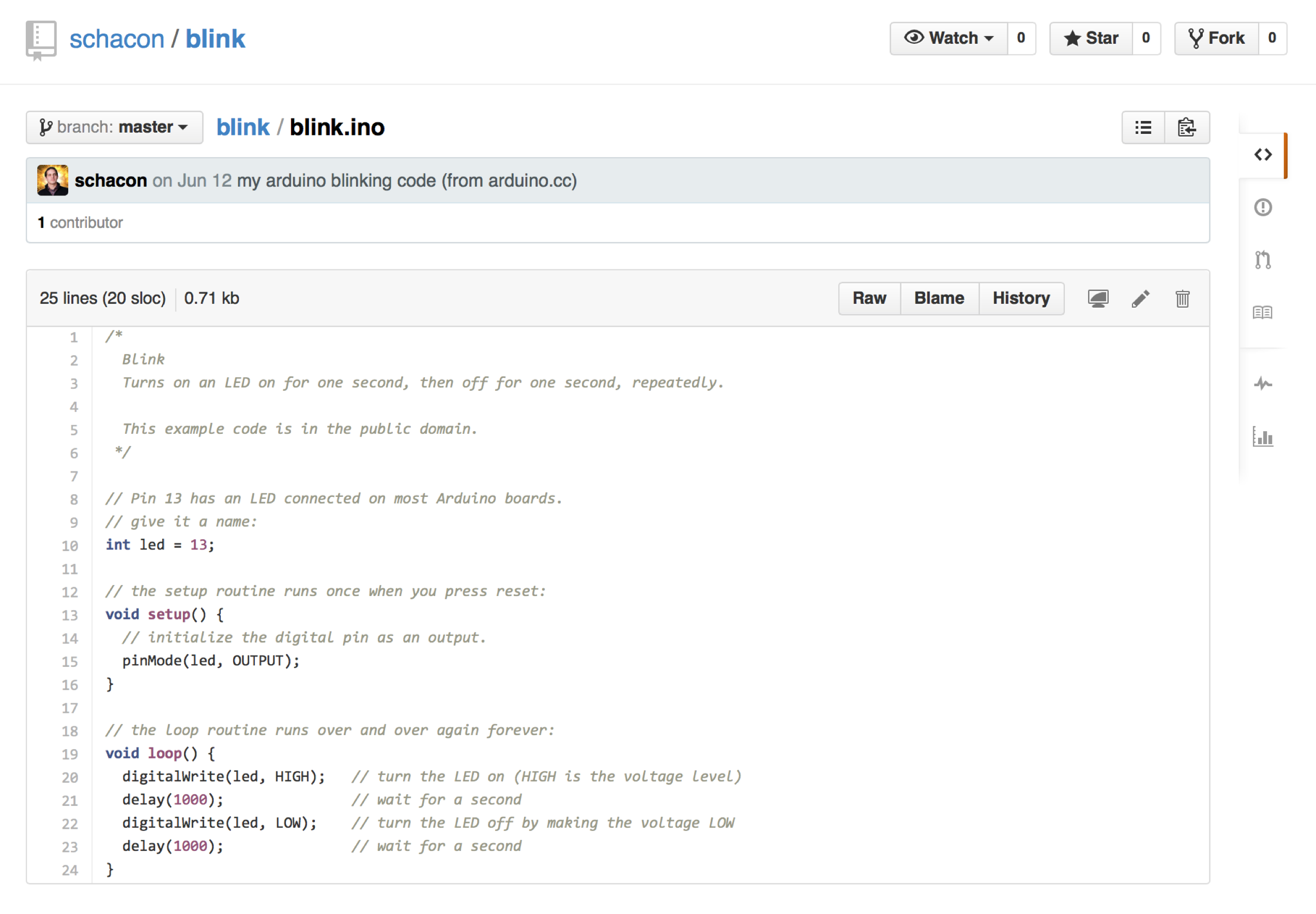This screenshot has height=914, width=1316.
Task: Open the Blame view
Action: tap(939, 298)
